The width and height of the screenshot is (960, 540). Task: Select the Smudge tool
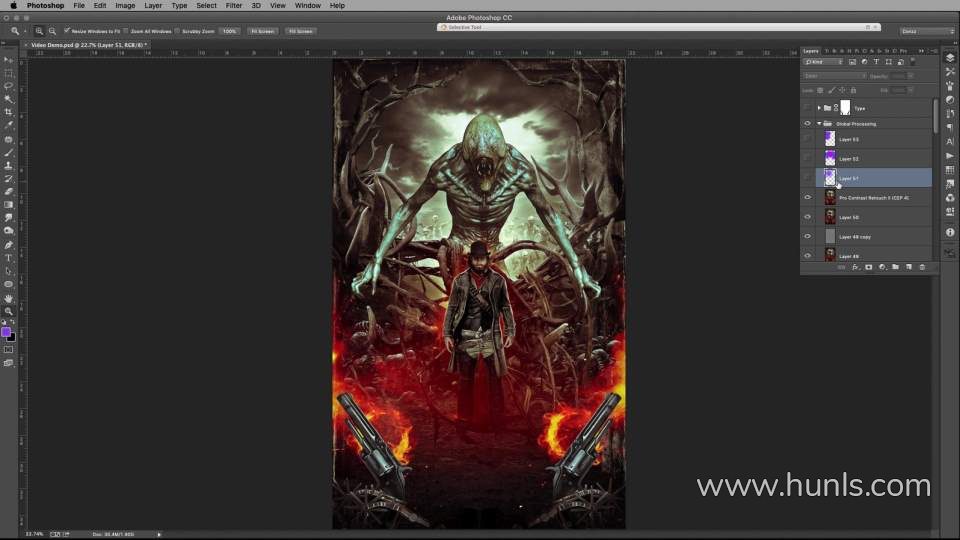pos(9,217)
